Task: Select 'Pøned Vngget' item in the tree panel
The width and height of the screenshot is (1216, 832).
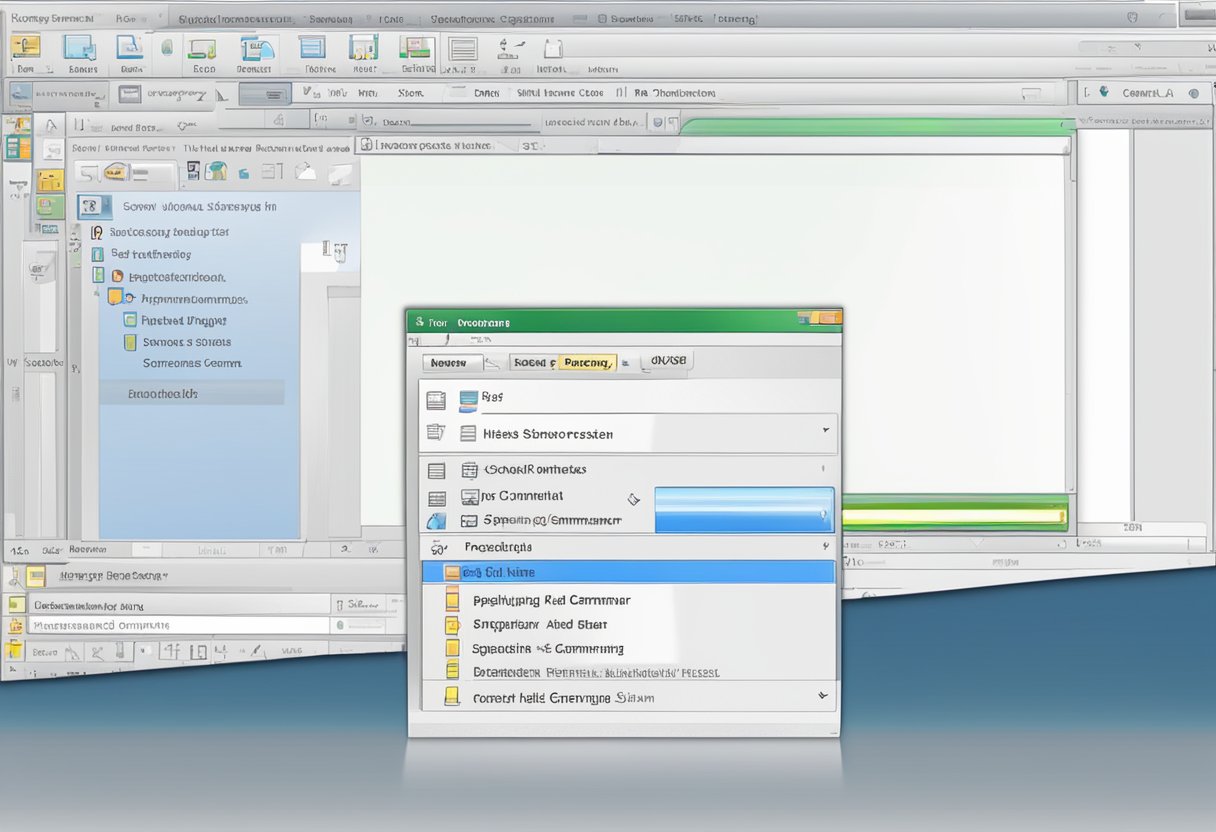Action: coord(183,321)
